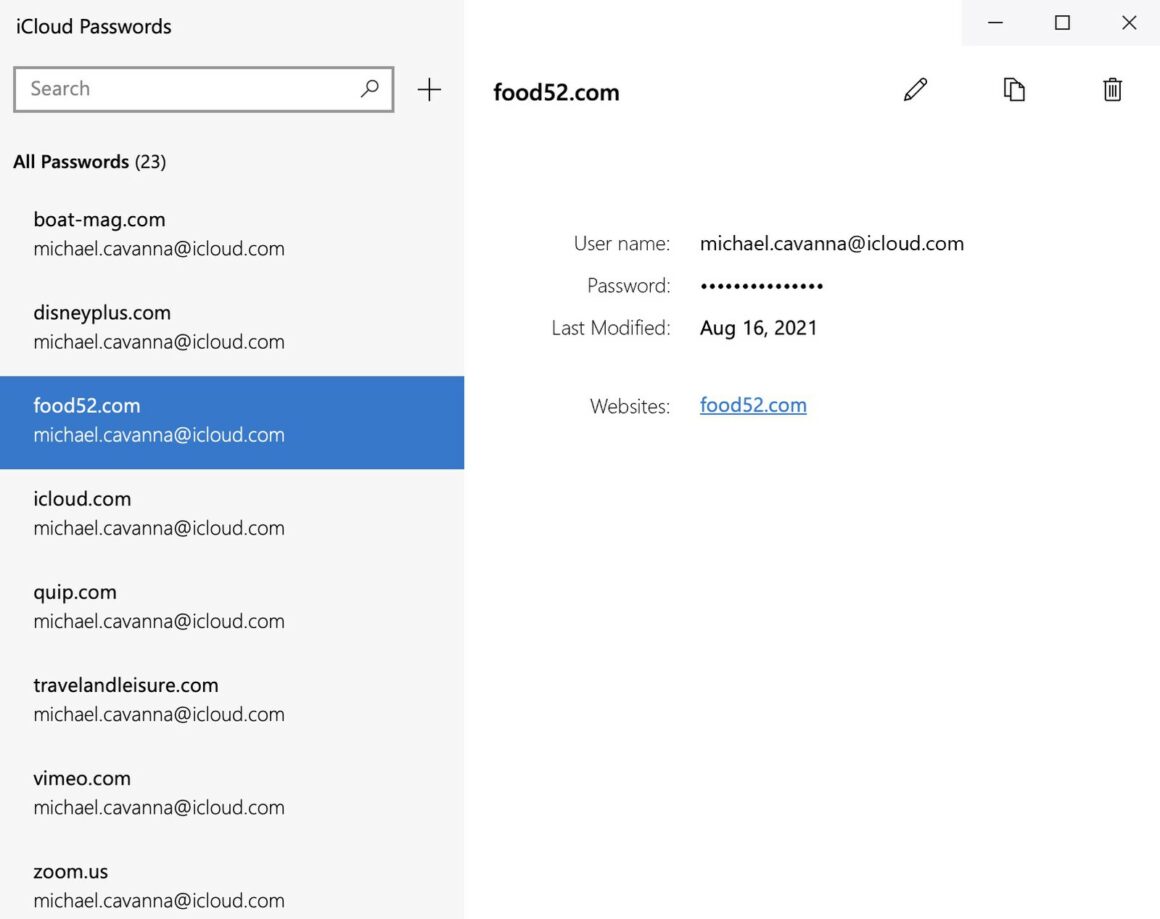This screenshot has height=919, width=1160.
Task: Click the magnifying glass in the search box
Action: pyautogui.click(x=370, y=89)
